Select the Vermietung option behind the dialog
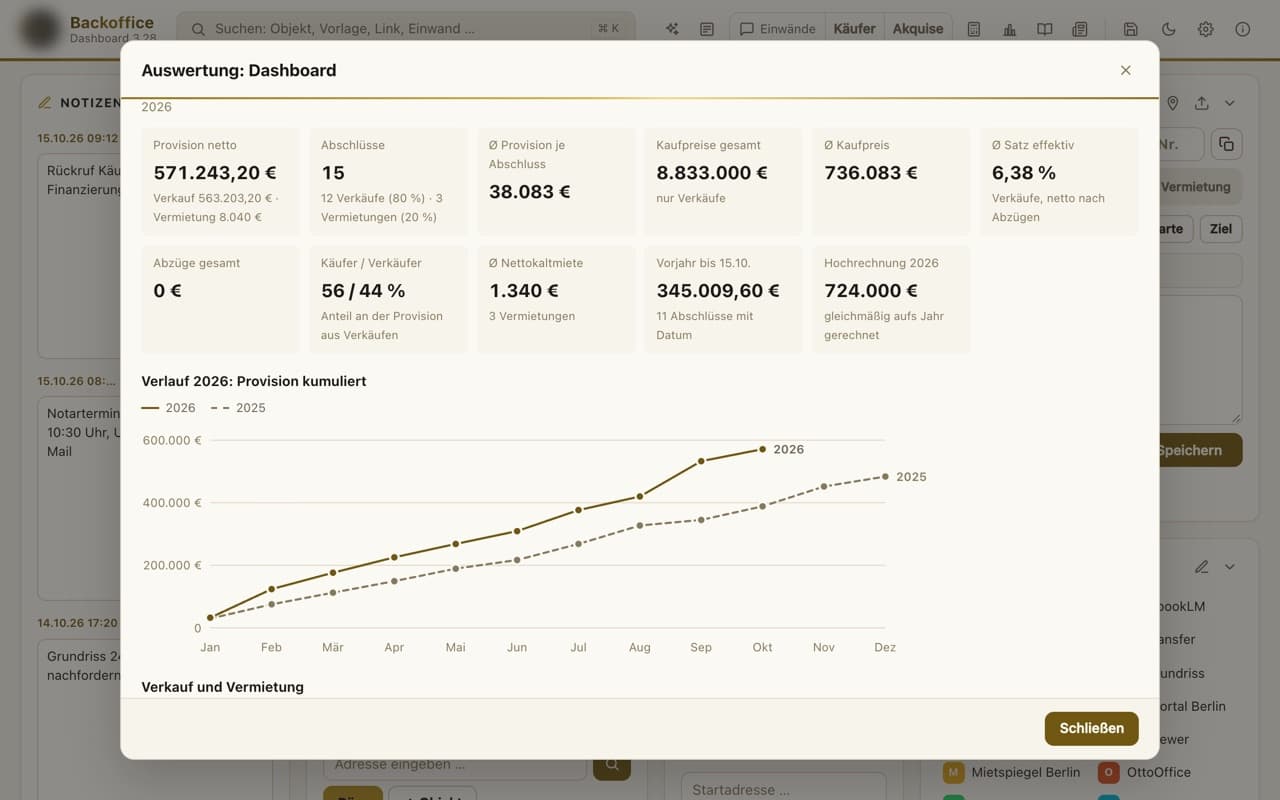 pos(1199,187)
